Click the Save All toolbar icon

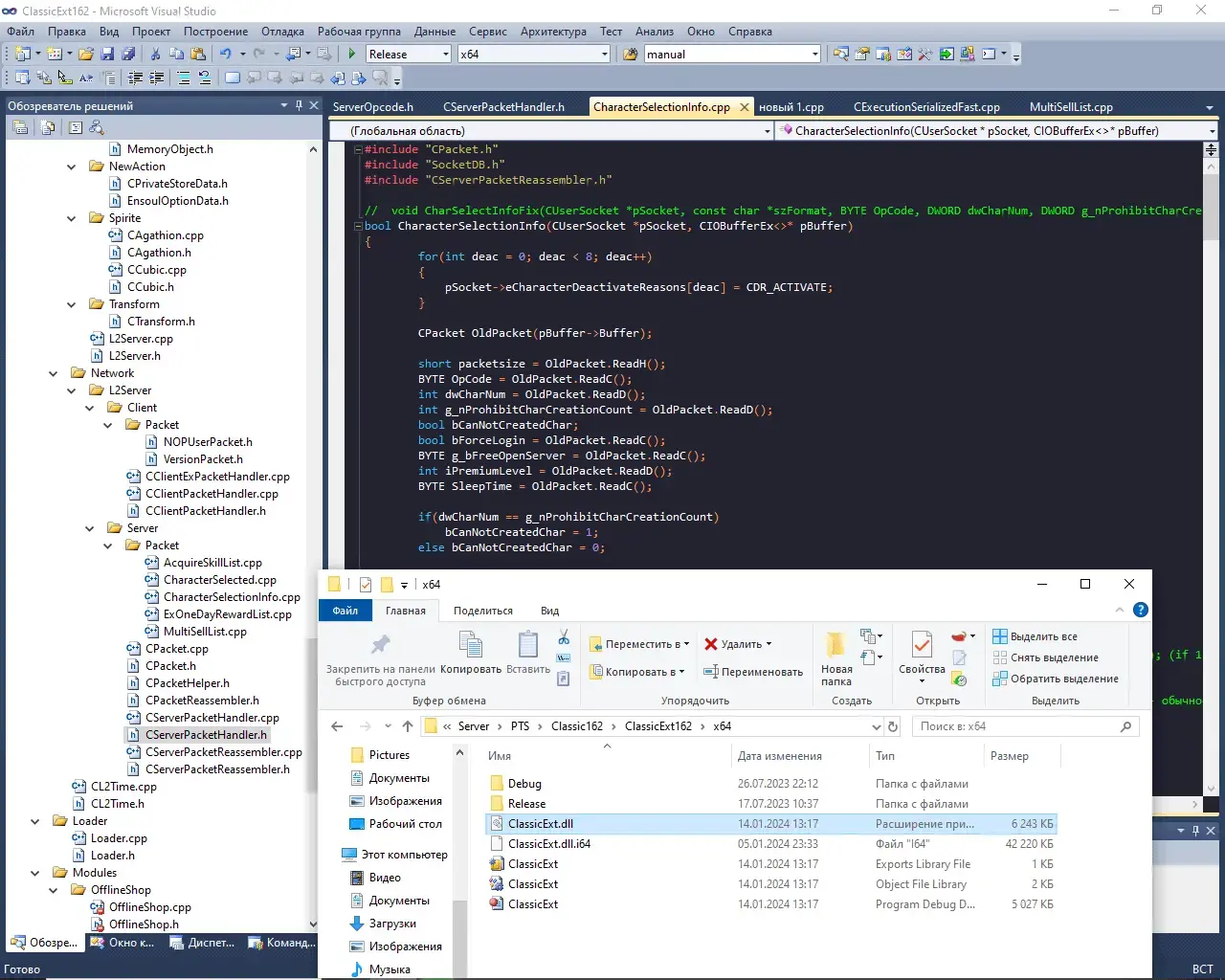point(127,55)
